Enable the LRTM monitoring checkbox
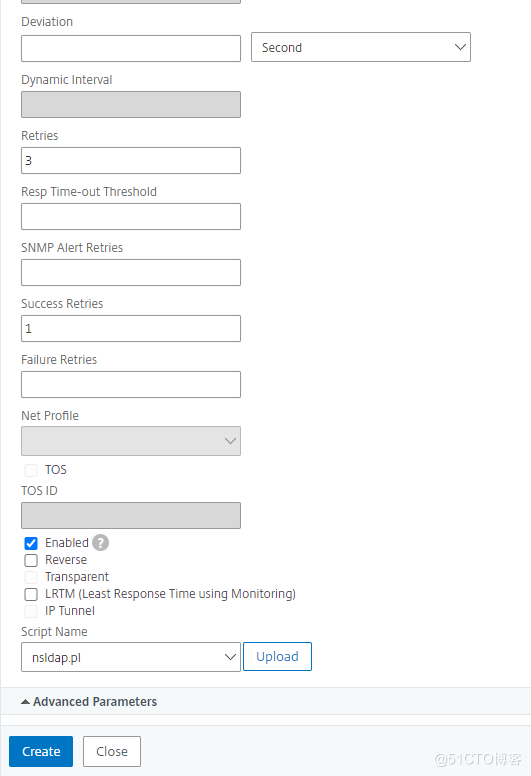 click(31, 594)
